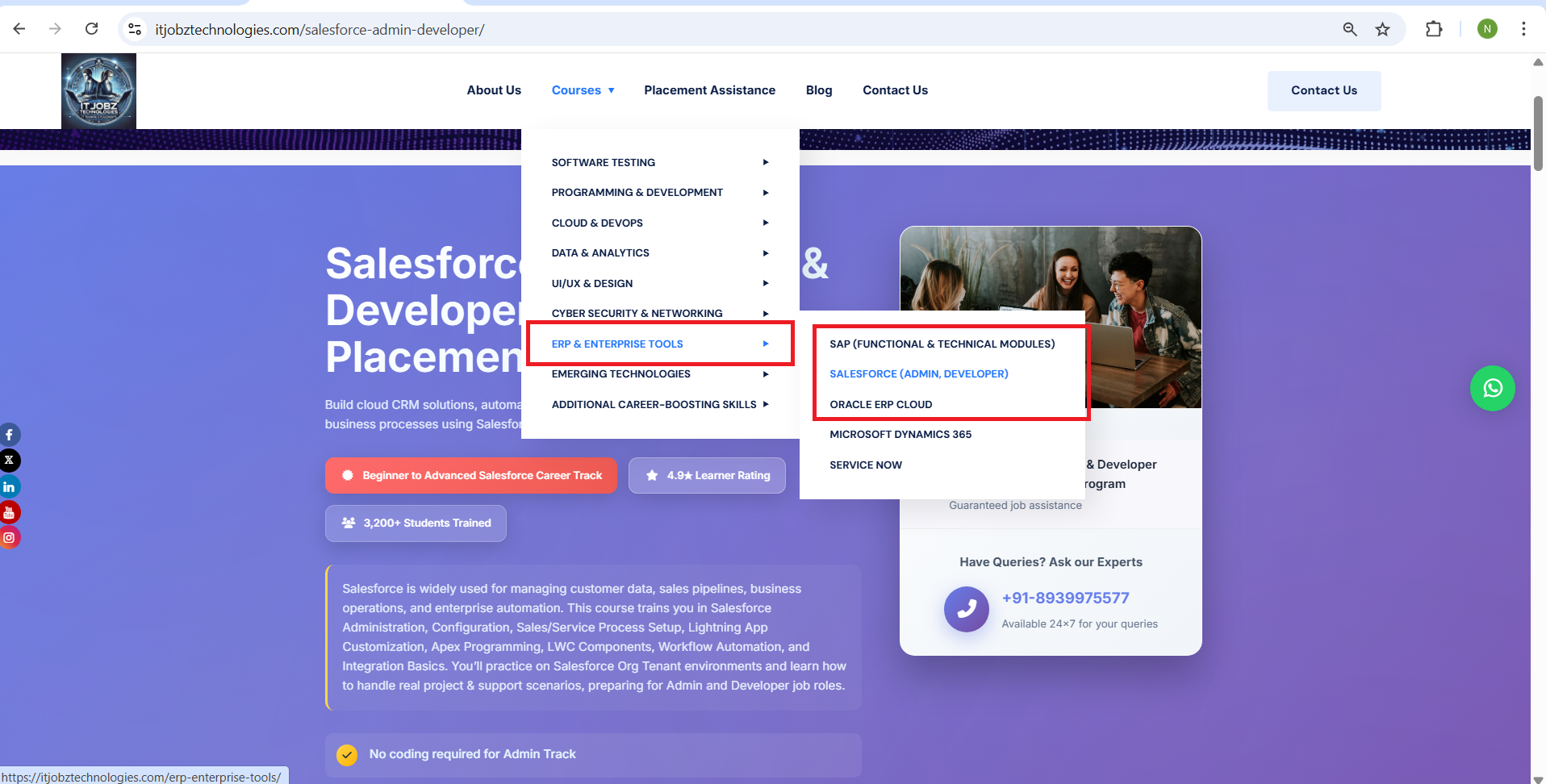Select Microsoft Dynamics 365 course
1546x784 pixels.
click(x=900, y=435)
